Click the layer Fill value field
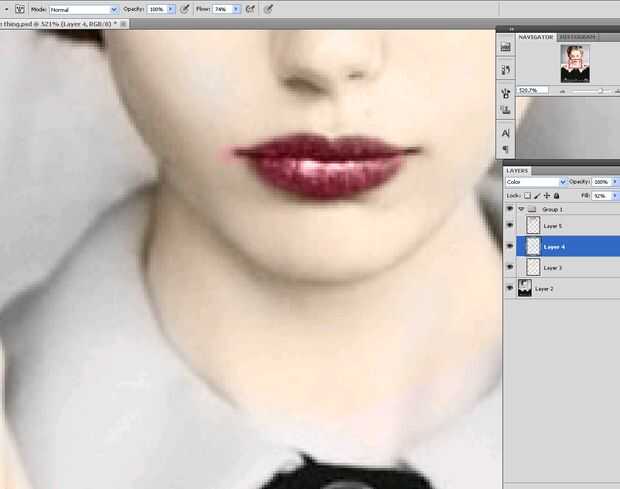The width and height of the screenshot is (620, 489). (x=601, y=196)
